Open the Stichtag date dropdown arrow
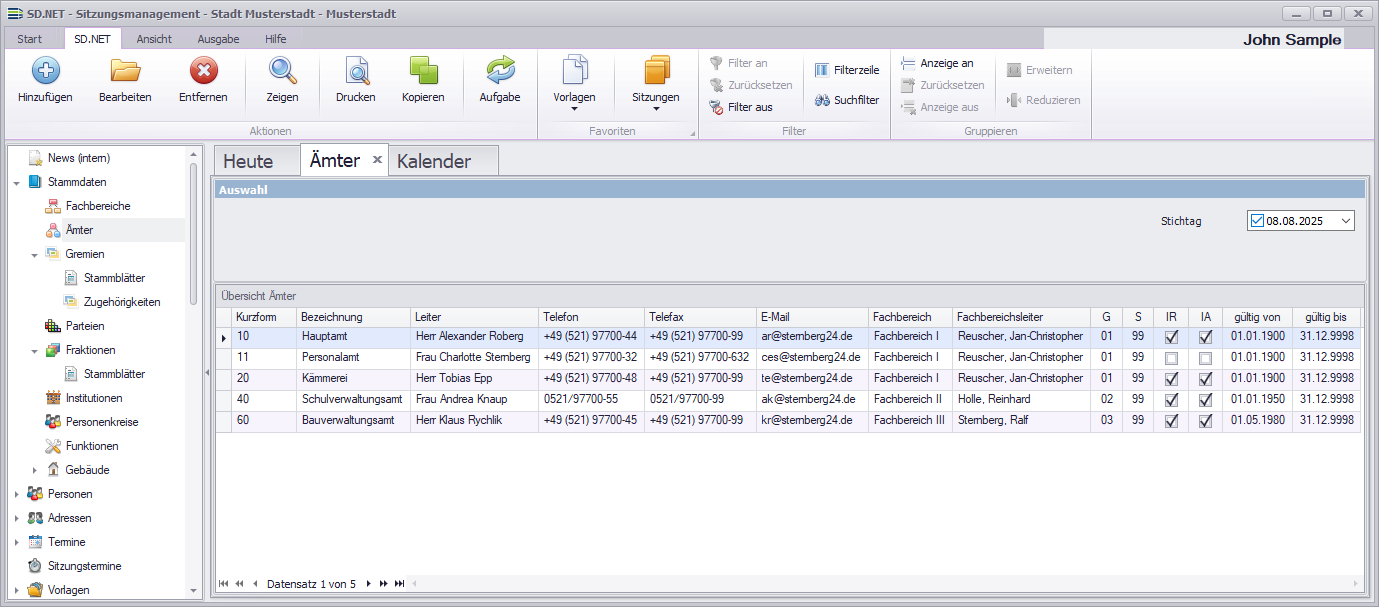1379x607 pixels. 1345,221
